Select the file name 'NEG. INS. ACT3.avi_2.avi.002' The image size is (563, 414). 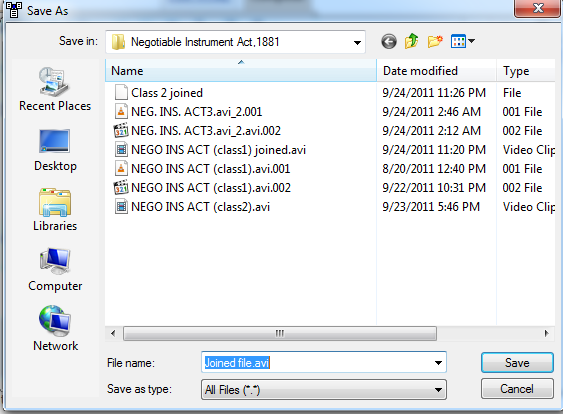(206, 131)
